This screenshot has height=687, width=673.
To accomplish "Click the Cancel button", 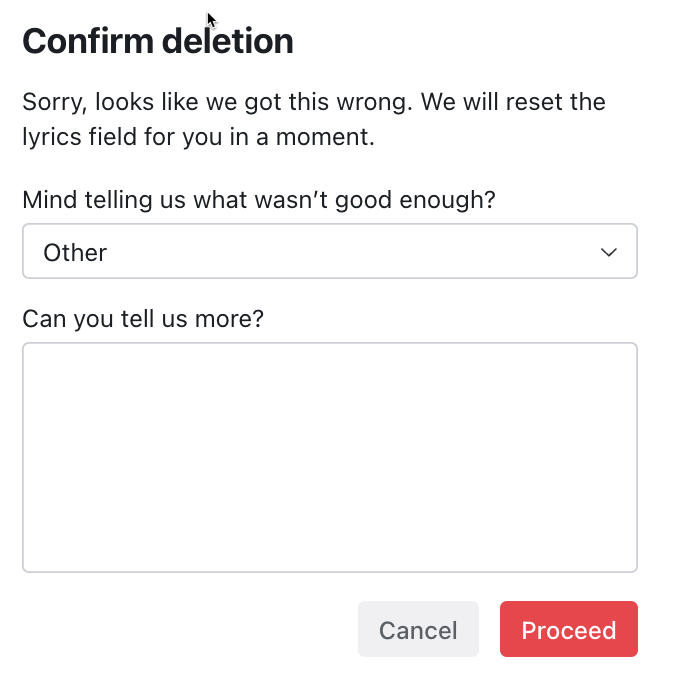I will (418, 630).
